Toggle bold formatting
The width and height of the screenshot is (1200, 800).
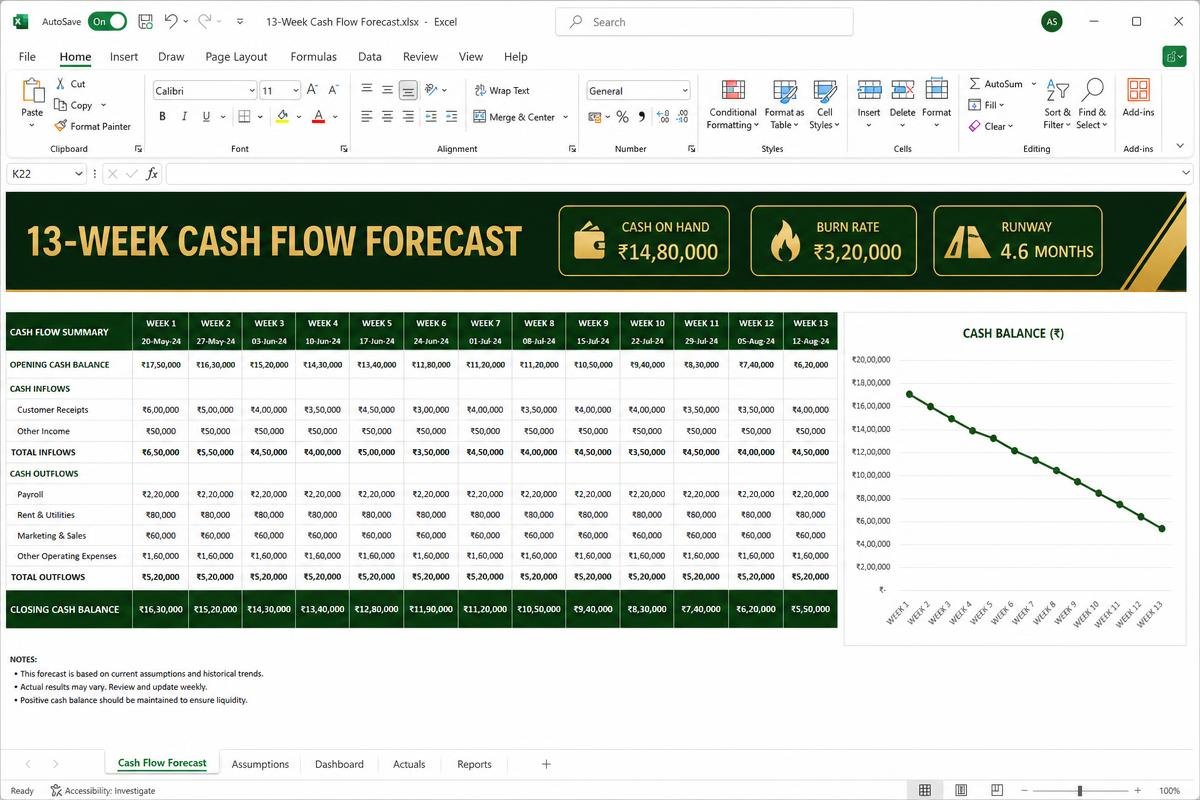click(162, 117)
